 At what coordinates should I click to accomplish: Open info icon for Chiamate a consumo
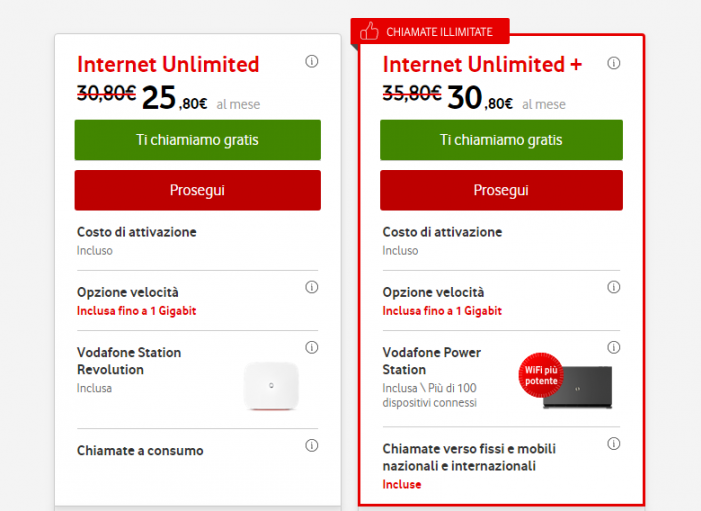click(x=311, y=445)
